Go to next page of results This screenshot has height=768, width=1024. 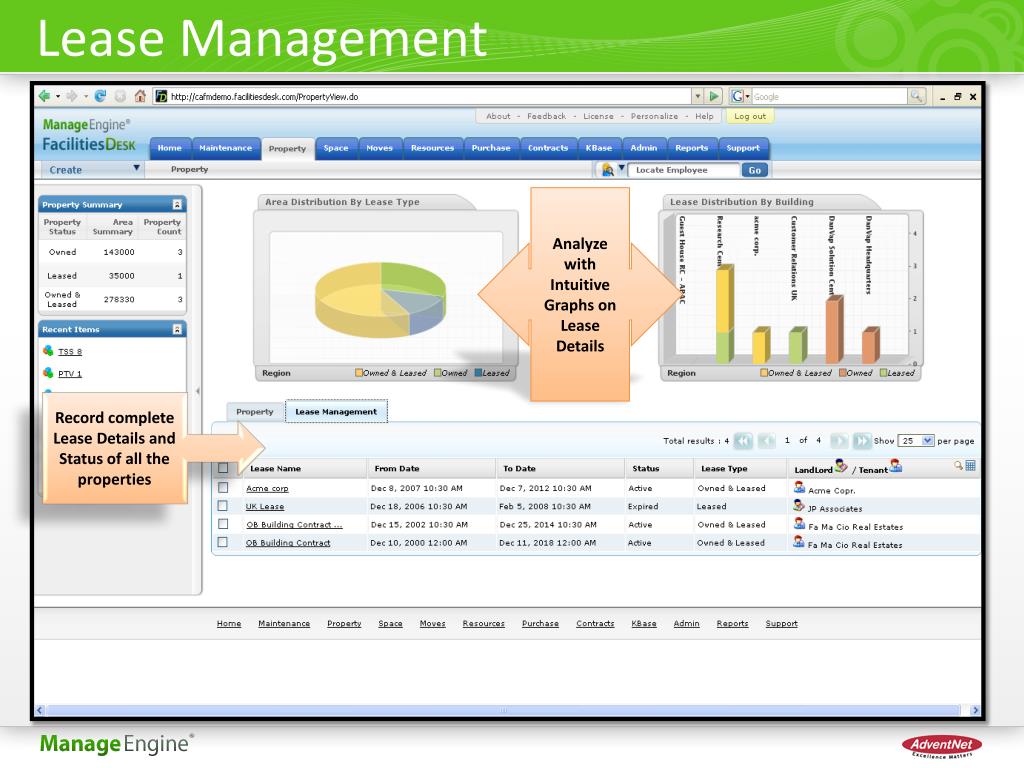pyautogui.click(x=839, y=441)
